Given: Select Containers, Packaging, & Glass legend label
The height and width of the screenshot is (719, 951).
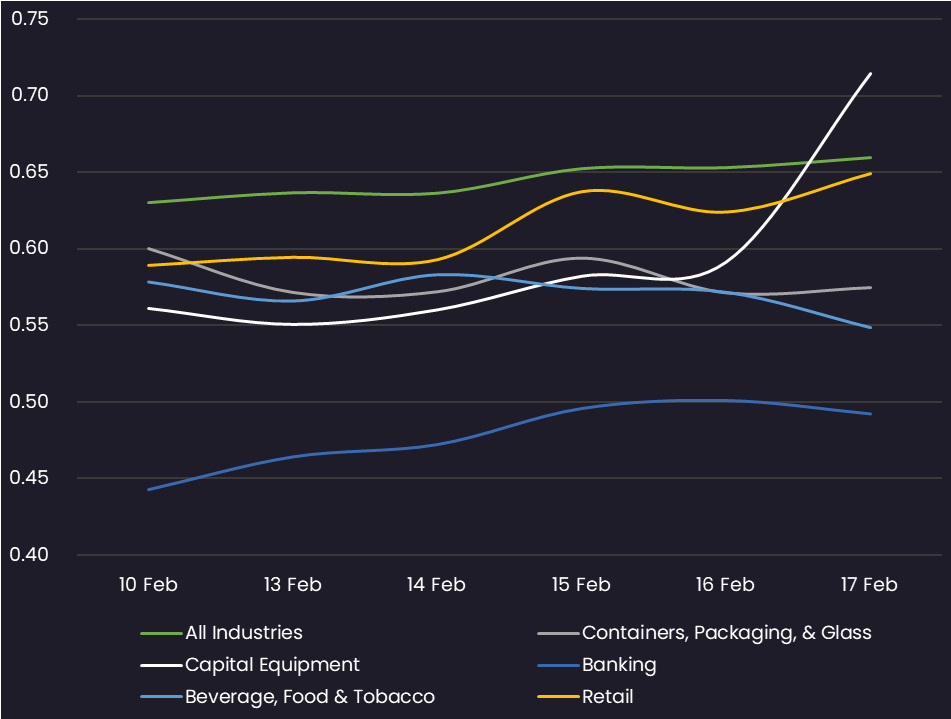Looking at the screenshot, I should [x=727, y=633].
